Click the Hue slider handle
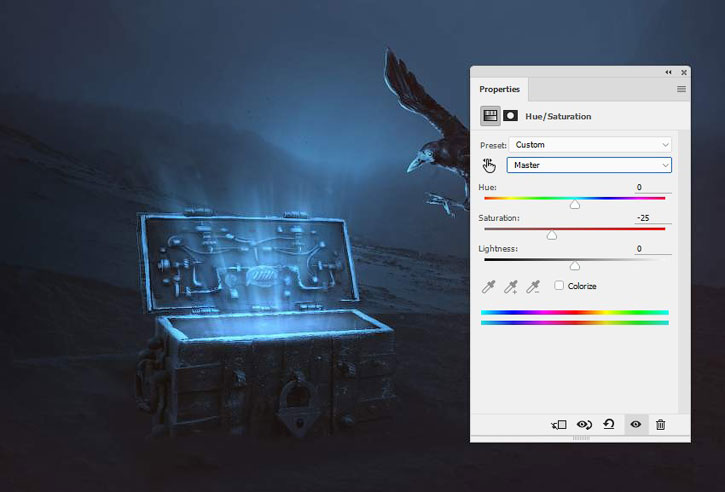The image size is (725, 492). (575, 204)
